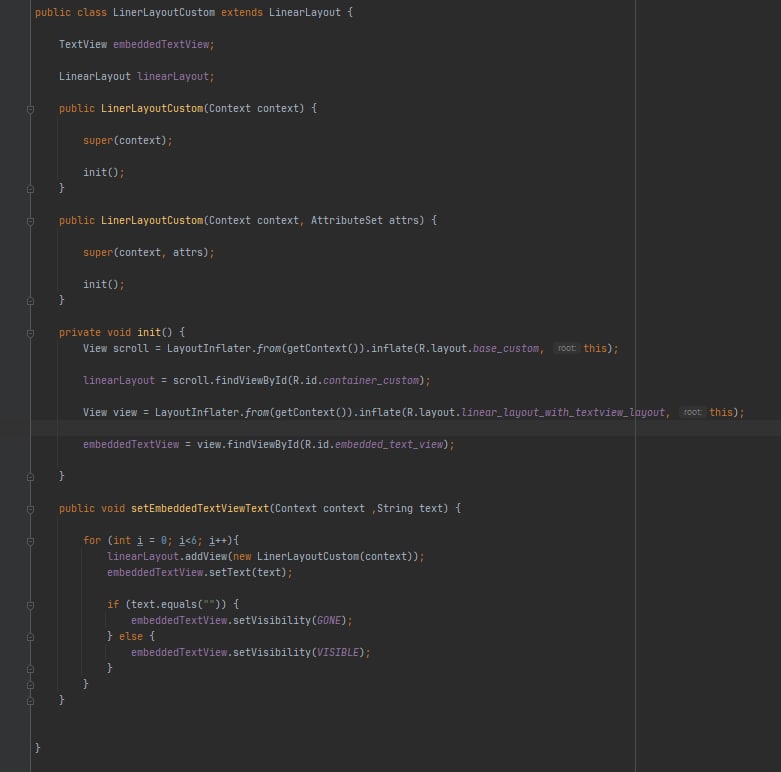The image size is (781, 772).
Task: Click the class's final closing brace
Action: 37,748
